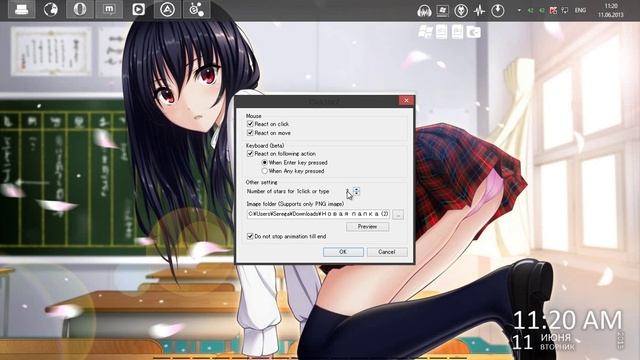Select When Enter key pressed option
The image size is (640, 360).
264,162
